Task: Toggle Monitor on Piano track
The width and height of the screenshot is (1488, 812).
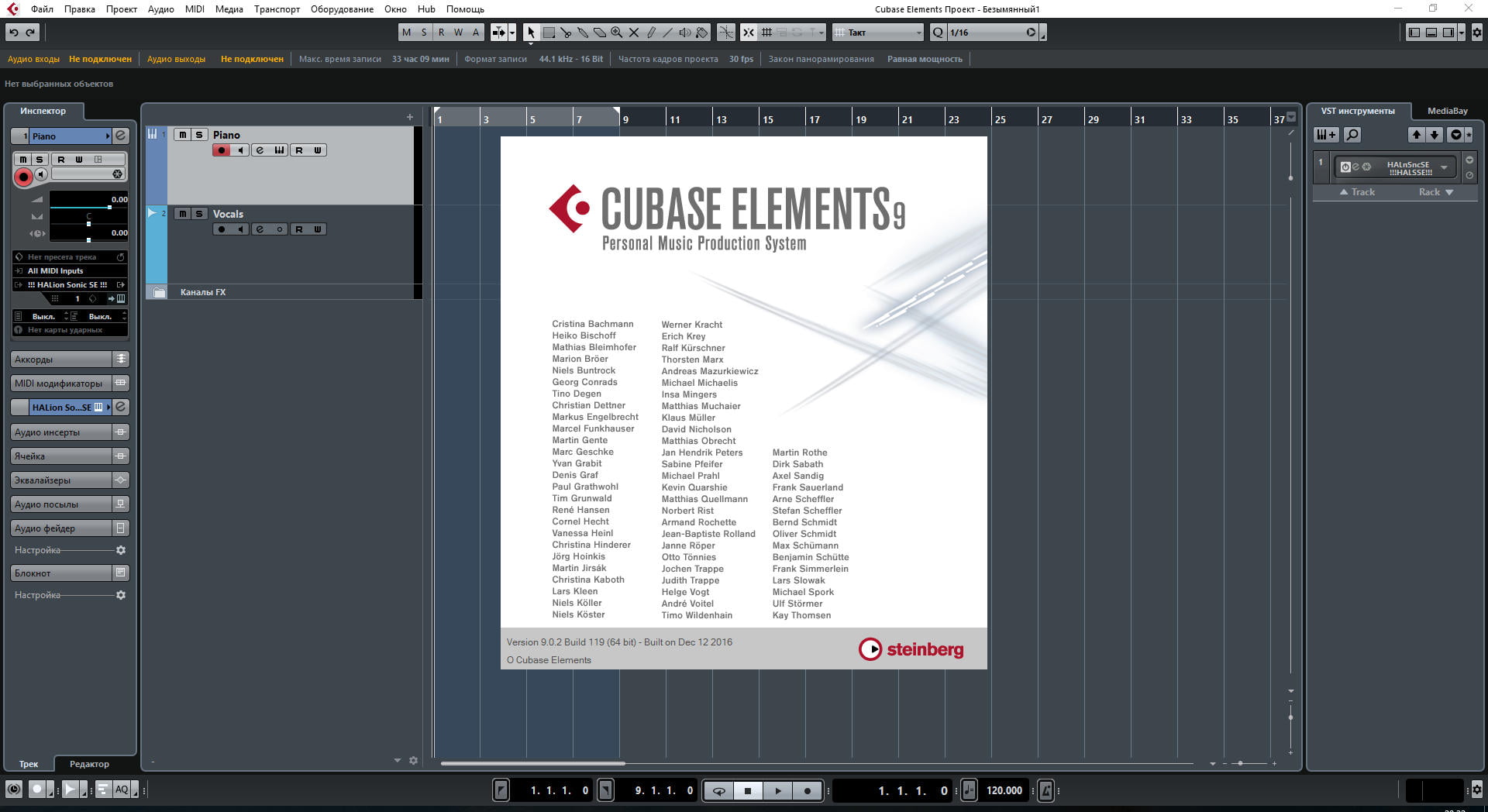Action: 240,150
